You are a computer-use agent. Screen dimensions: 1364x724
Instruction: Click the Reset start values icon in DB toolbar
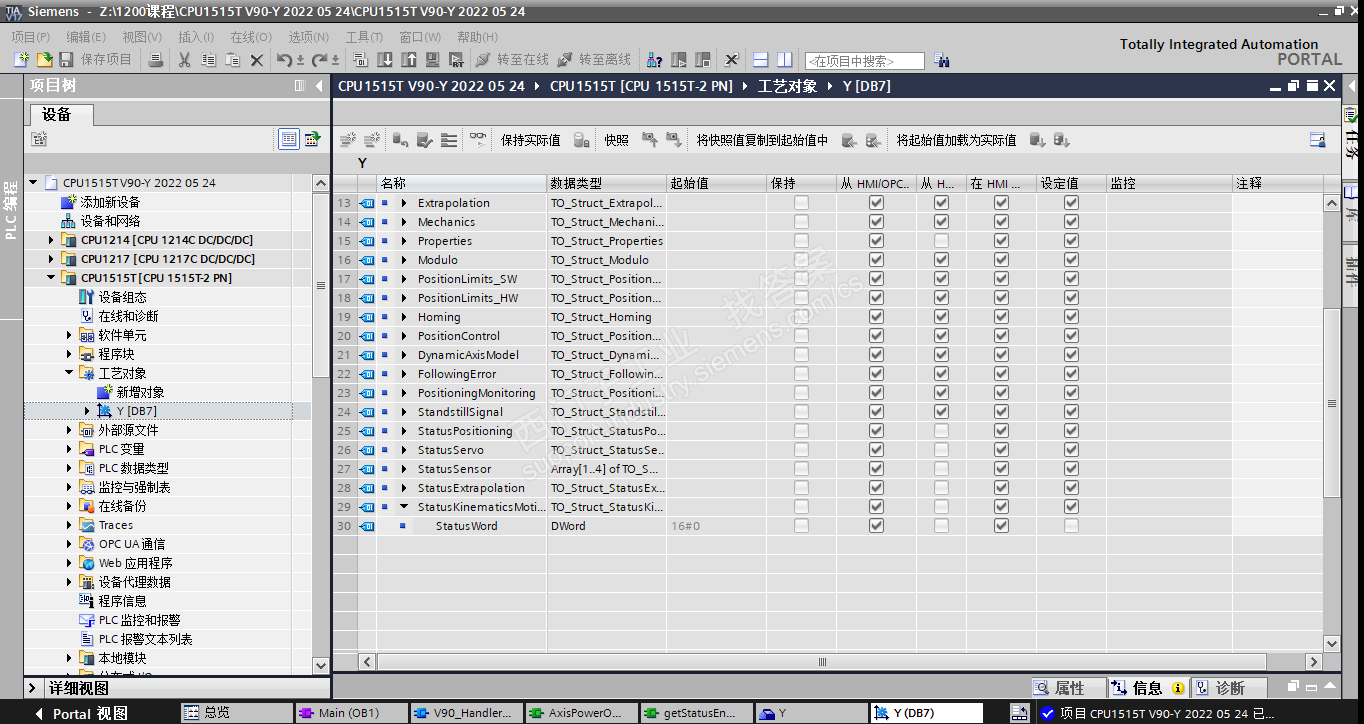(400, 140)
